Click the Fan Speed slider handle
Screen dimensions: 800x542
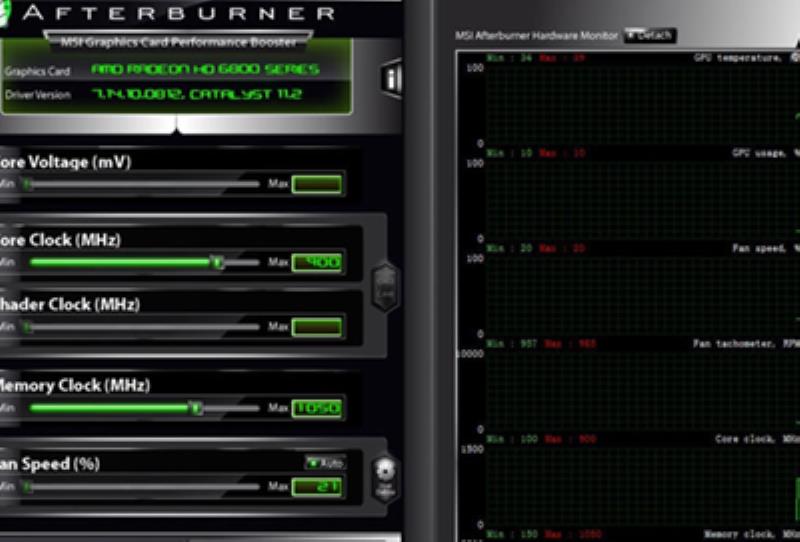click(28, 487)
